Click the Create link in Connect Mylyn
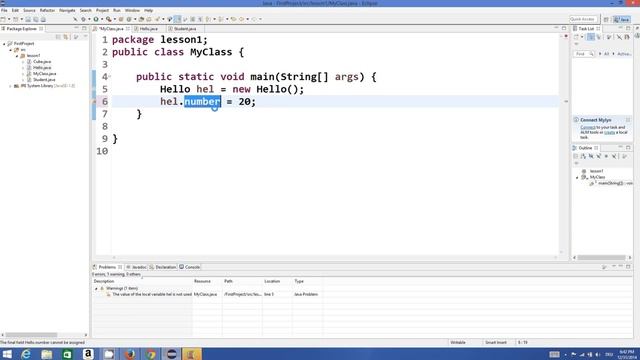This screenshot has height=360, width=640. pyautogui.click(x=609, y=132)
